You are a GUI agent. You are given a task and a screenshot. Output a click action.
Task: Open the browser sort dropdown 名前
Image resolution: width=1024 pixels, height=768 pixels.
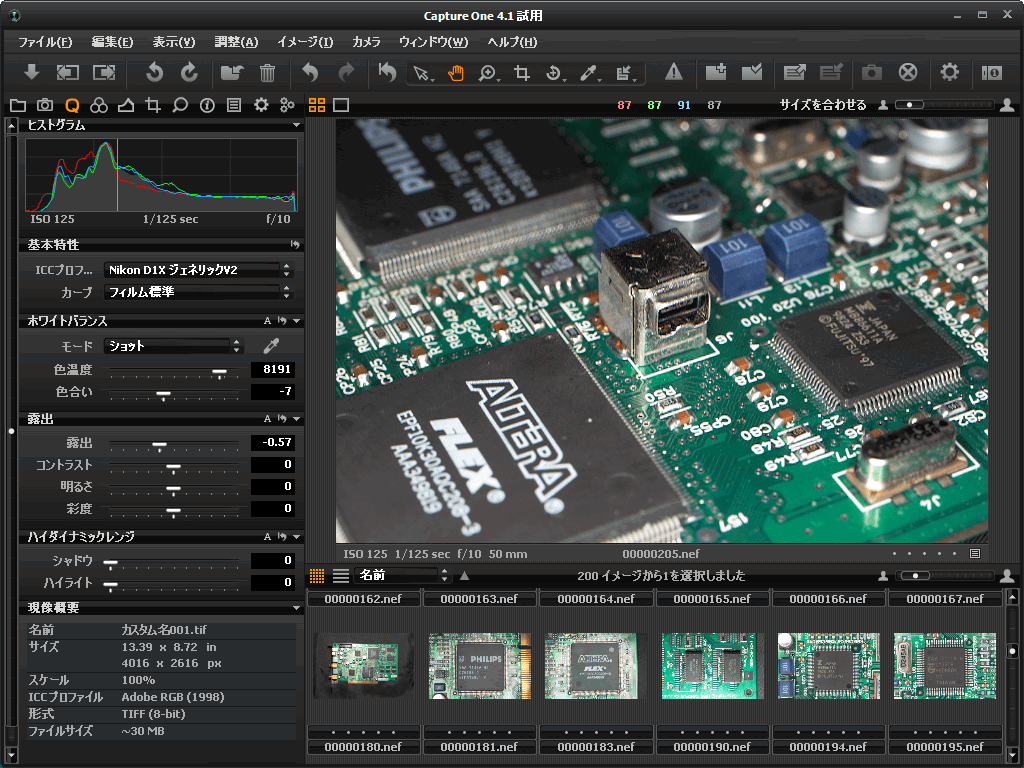tap(403, 575)
